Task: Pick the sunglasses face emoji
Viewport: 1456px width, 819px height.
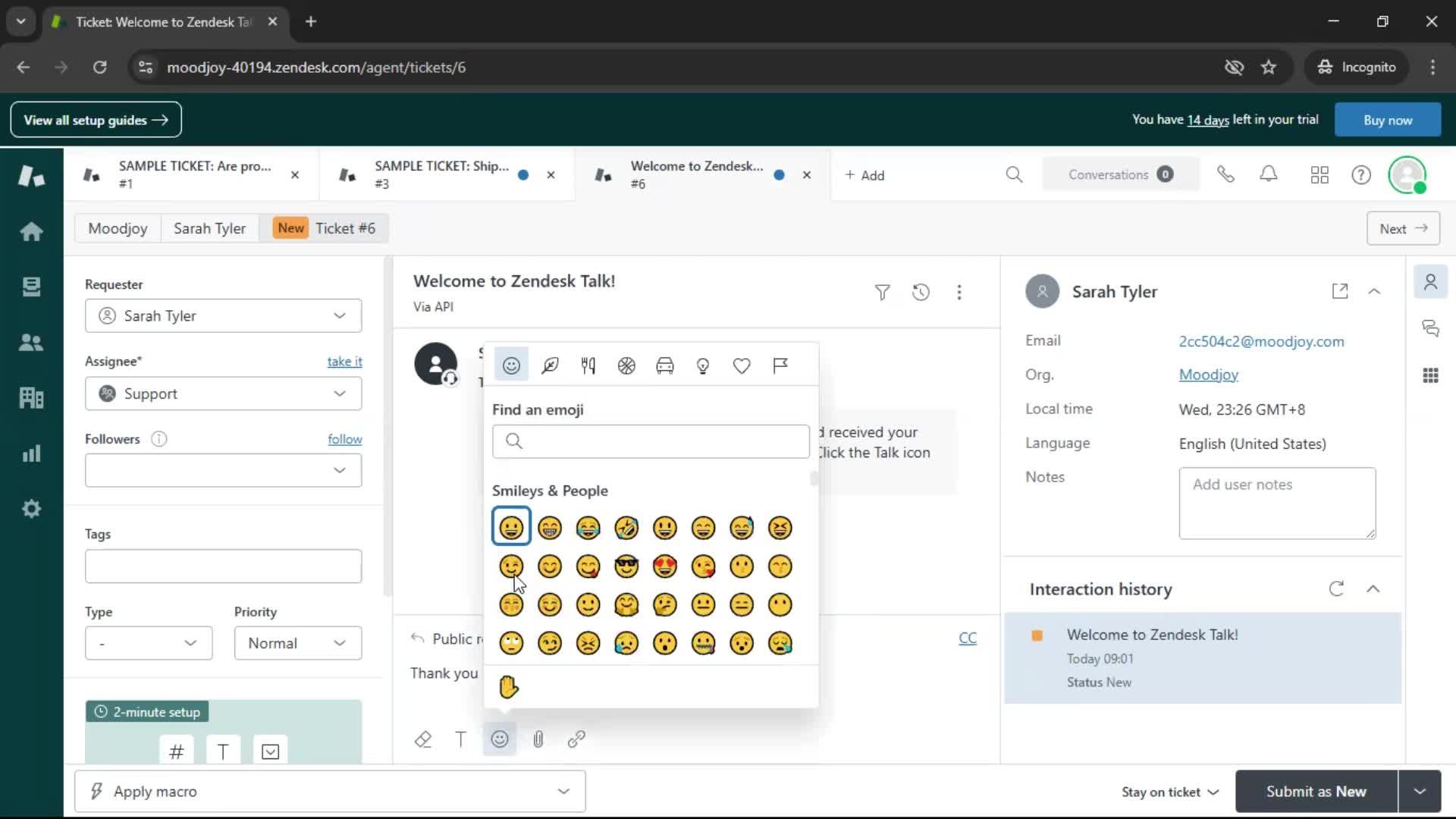Action: pyautogui.click(x=626, y=566)
